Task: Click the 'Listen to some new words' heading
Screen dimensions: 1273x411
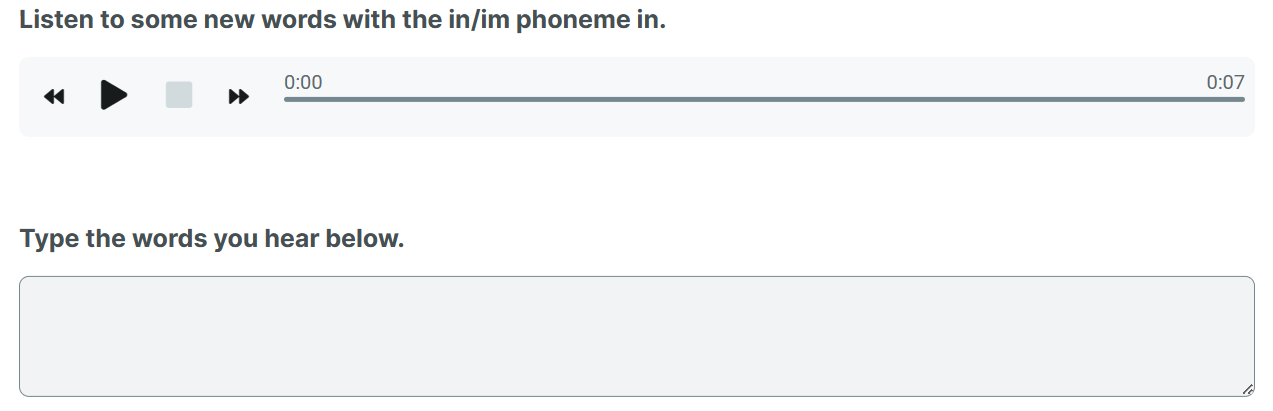Action: pyautogui.click(x=342, y=20)
